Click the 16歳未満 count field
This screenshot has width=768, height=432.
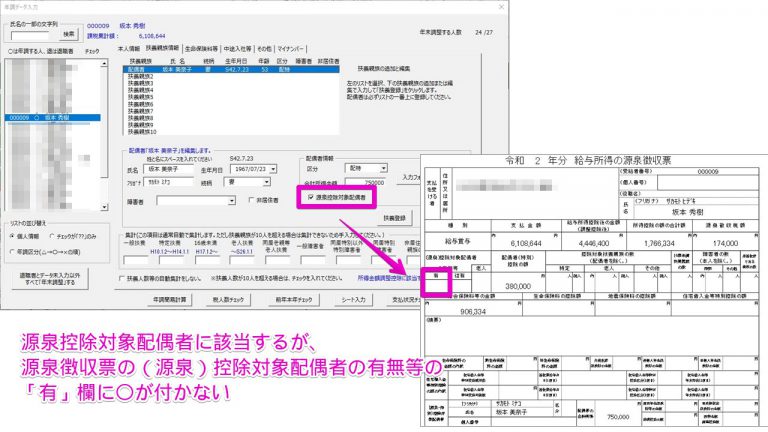207,260
